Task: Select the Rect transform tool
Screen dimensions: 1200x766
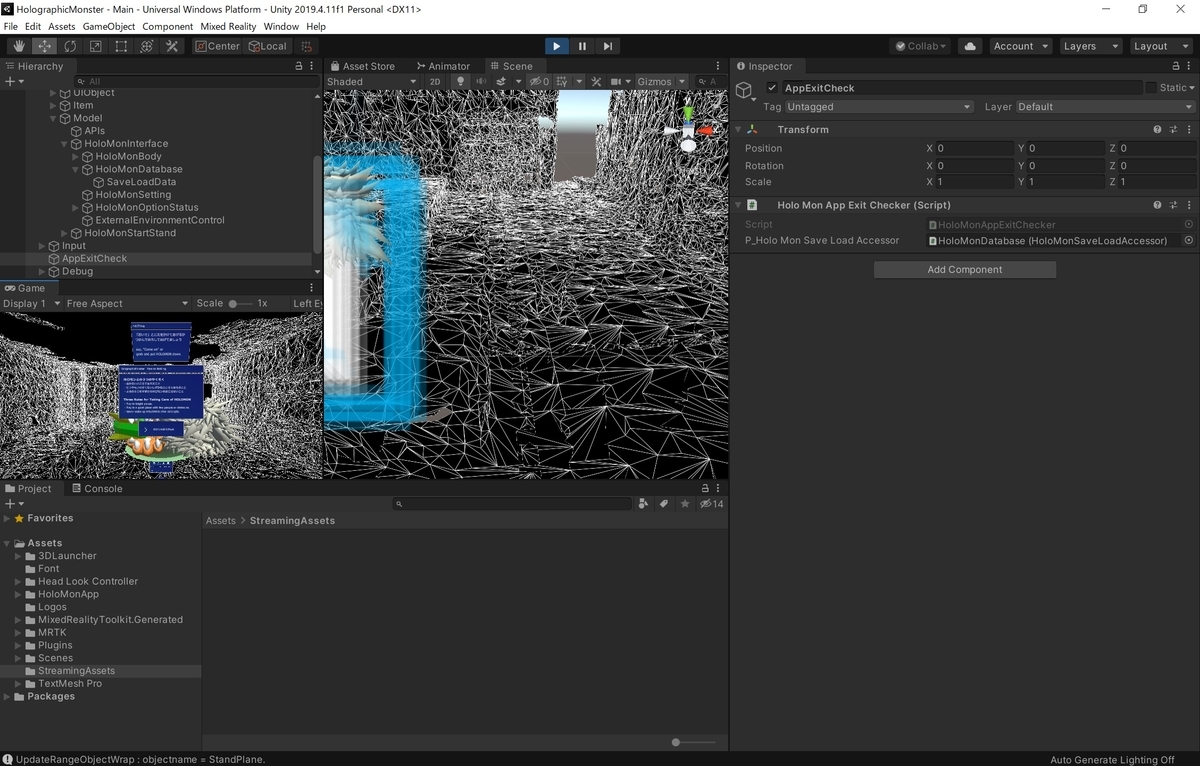Action: pyautogui.click(x=121, y=46)
